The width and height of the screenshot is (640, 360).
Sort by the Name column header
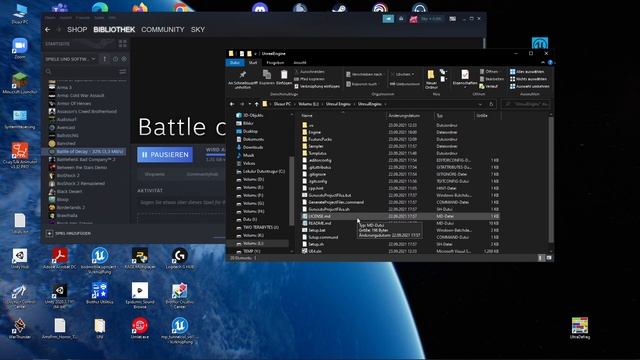click(307, 116)
